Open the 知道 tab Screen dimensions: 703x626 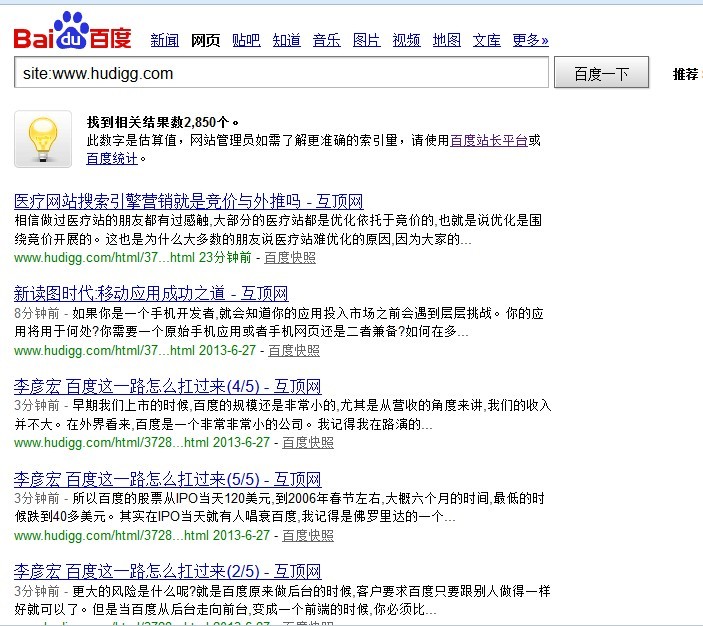[286, 41]
